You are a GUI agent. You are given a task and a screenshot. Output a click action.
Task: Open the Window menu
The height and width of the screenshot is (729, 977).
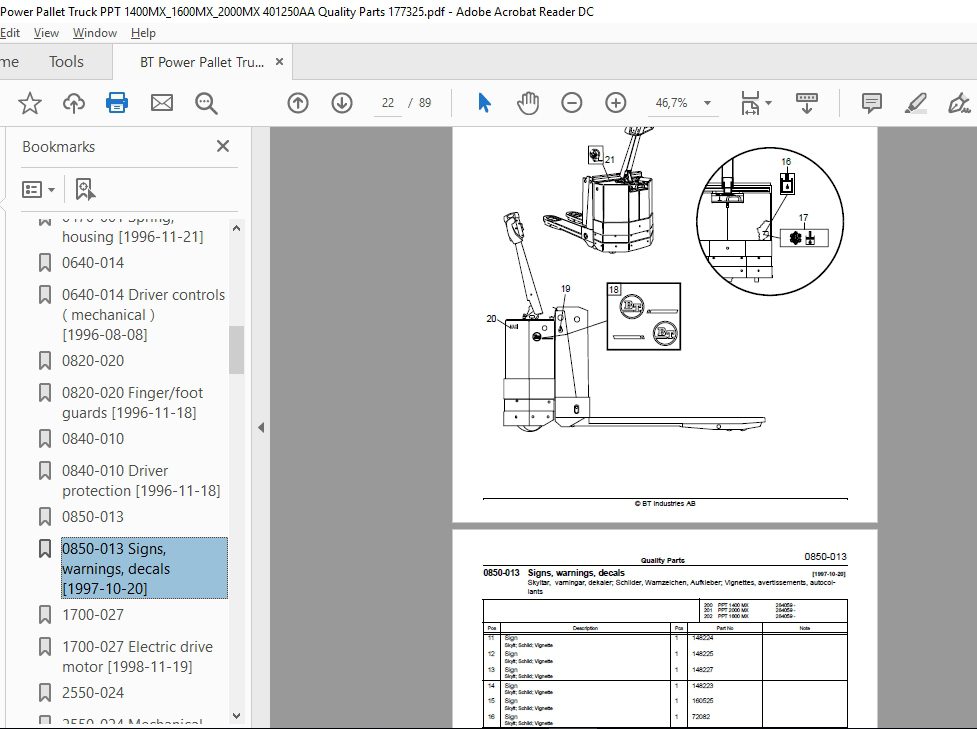coord(95,33)
